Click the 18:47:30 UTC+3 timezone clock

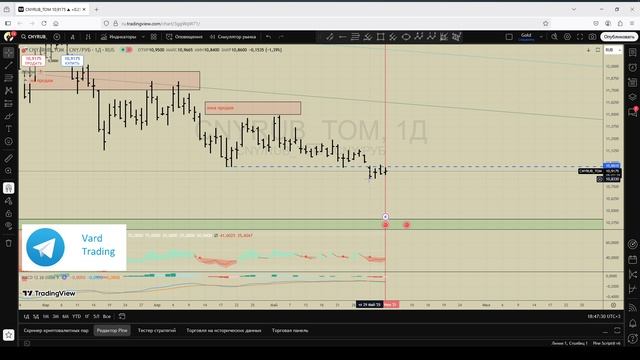(x=604, y=316)
